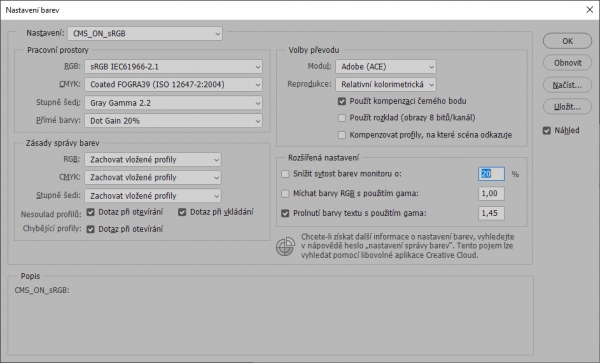Enable Použít rozklad (obrazy 8 bitů/kanál)

point(342,118)
